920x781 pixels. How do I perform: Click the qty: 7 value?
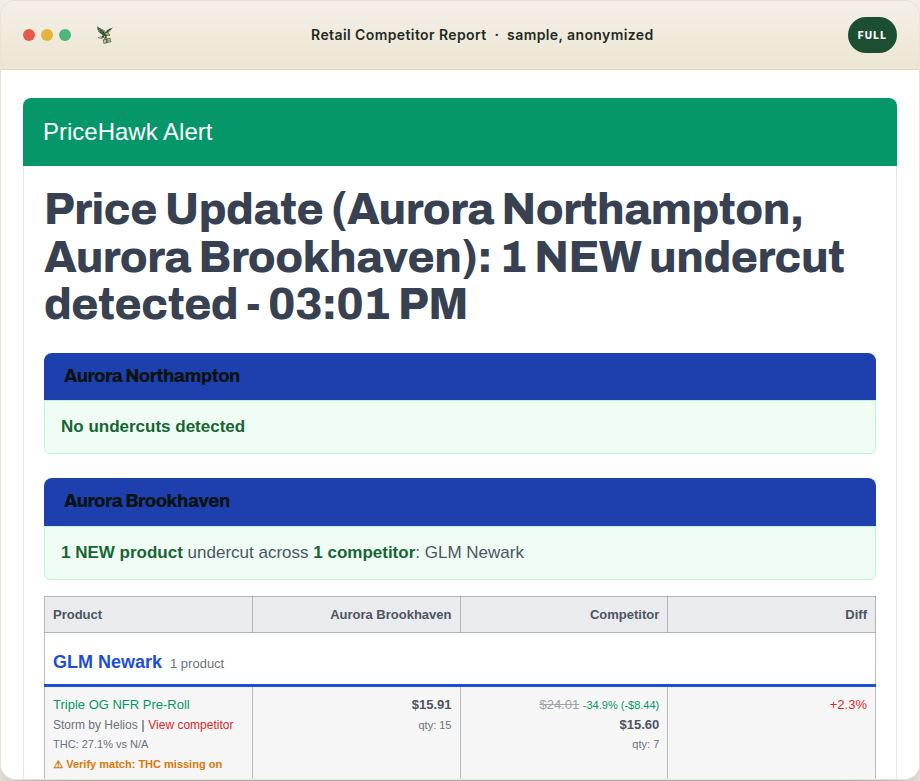pos(645,744)
